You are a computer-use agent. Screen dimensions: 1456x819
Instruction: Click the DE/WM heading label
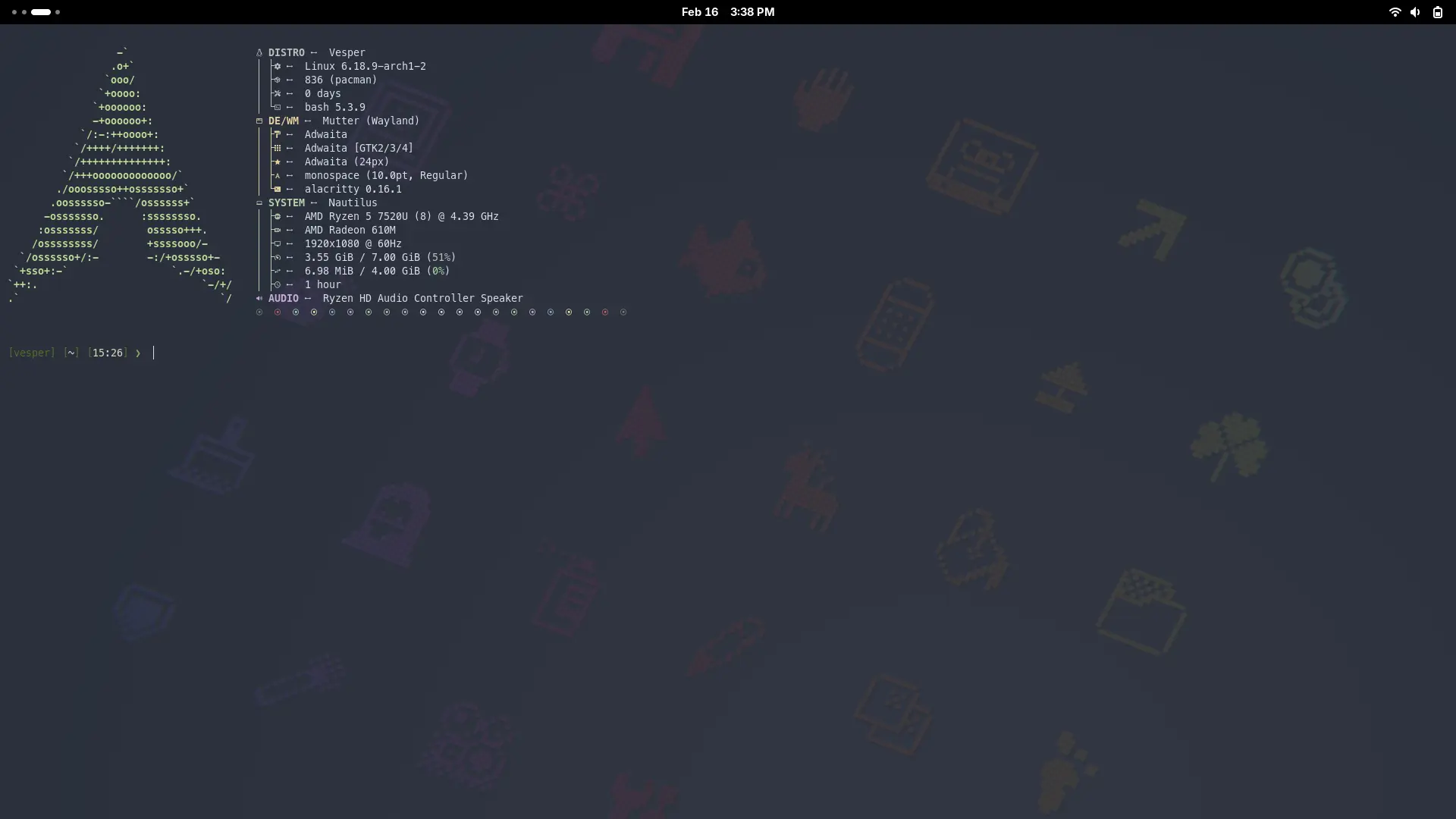(x=284, y=121)
